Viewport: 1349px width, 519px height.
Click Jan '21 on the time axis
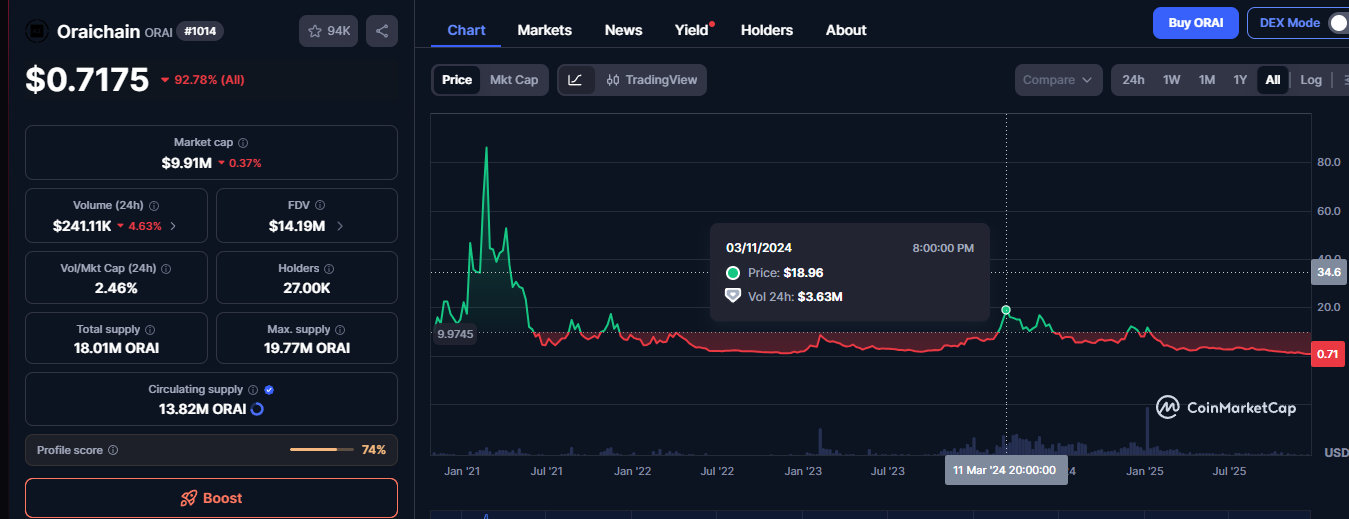click(464, 470)
